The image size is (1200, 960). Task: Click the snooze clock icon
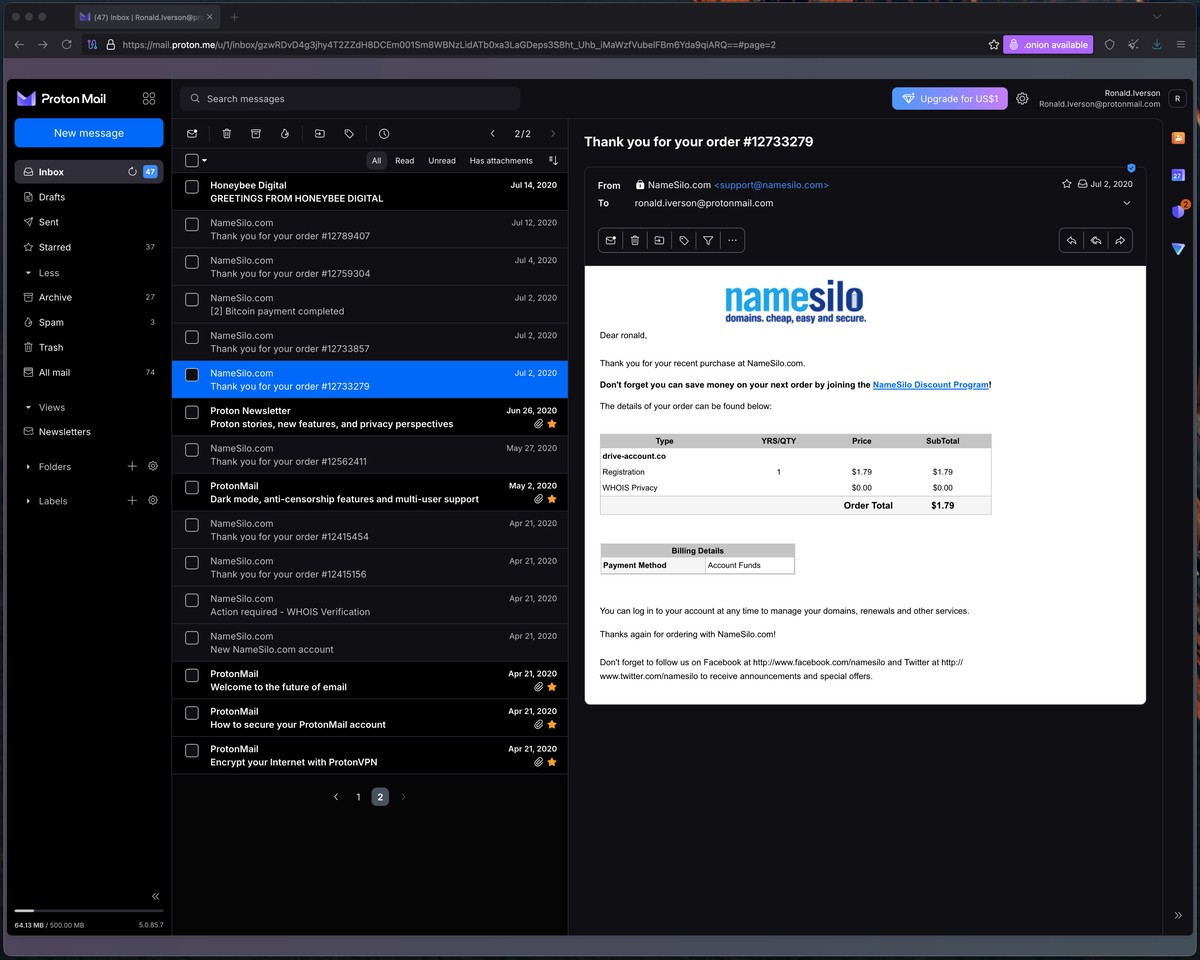[384, 134]
